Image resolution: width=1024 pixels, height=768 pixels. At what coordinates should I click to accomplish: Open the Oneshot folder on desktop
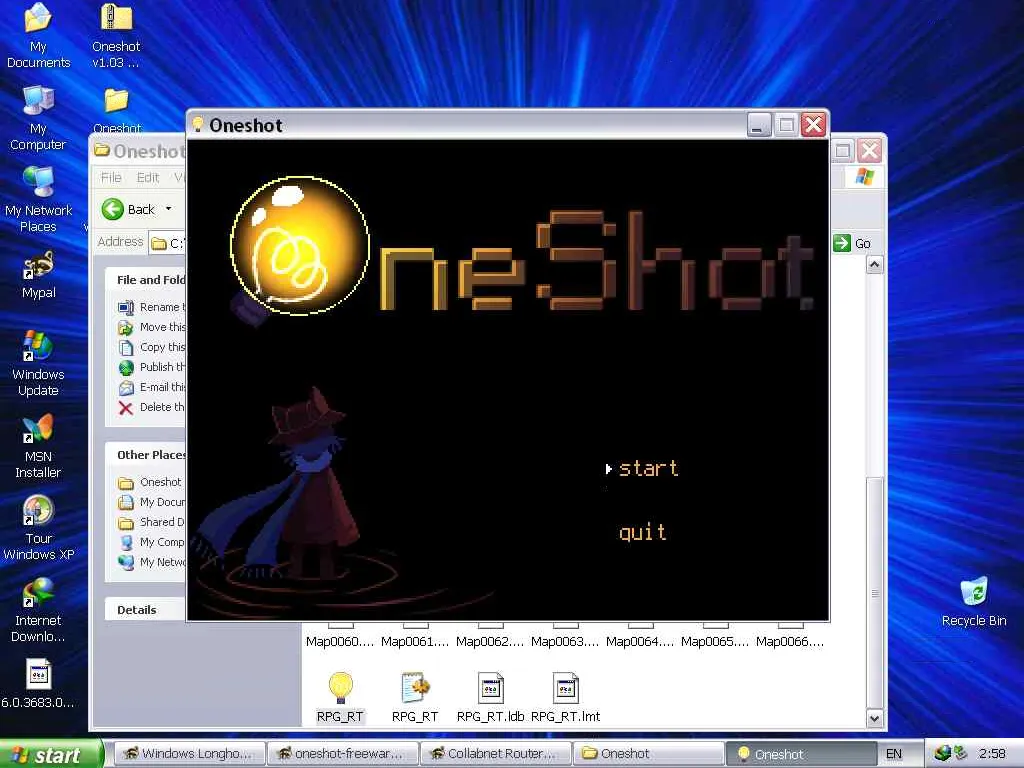coord(116,110)
